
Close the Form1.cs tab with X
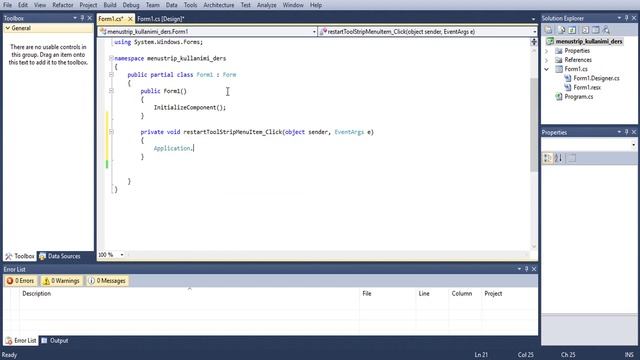(x=130, y=19)
